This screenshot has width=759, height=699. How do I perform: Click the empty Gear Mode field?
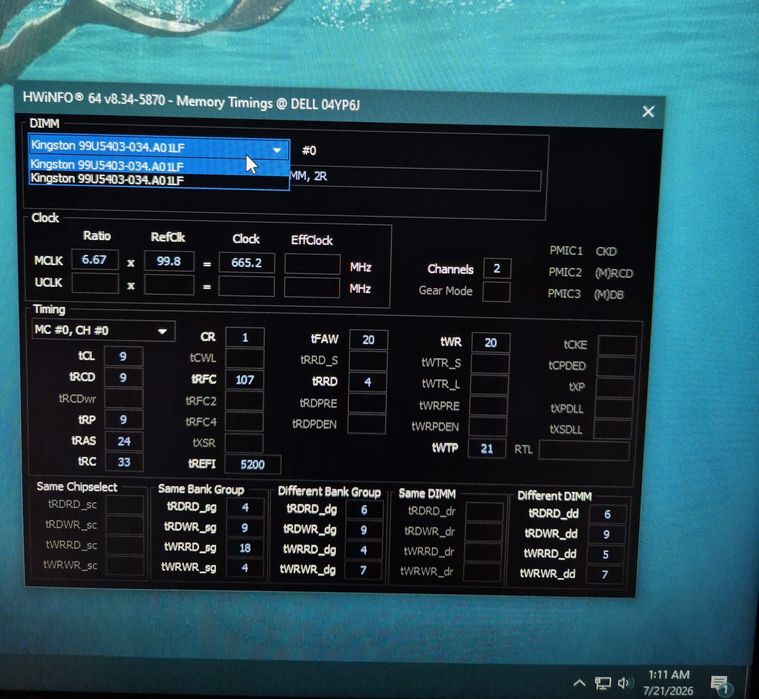click(x=496, y=291)
